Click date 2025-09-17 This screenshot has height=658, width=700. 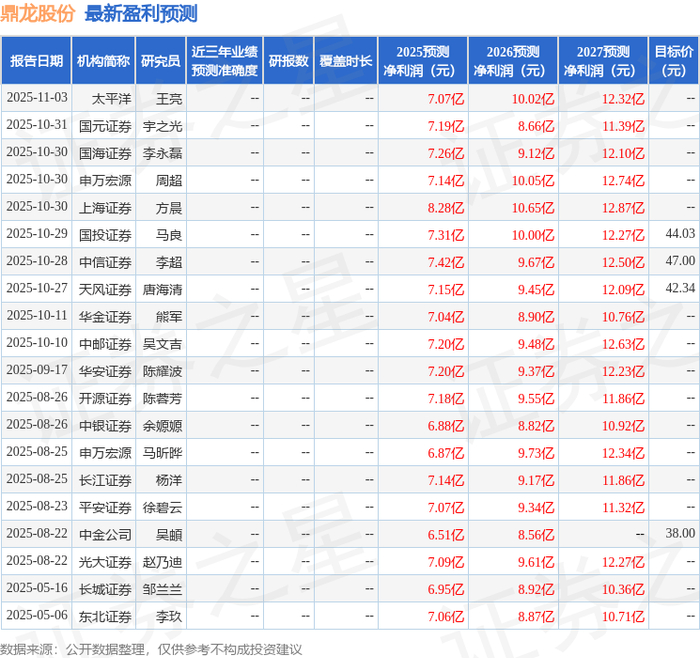pos(37,370)
